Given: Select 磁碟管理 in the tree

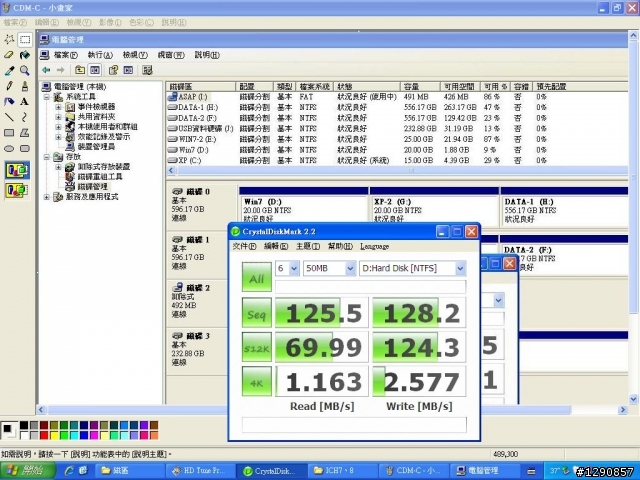Looking at the screenshot, I should click(93, 187).
